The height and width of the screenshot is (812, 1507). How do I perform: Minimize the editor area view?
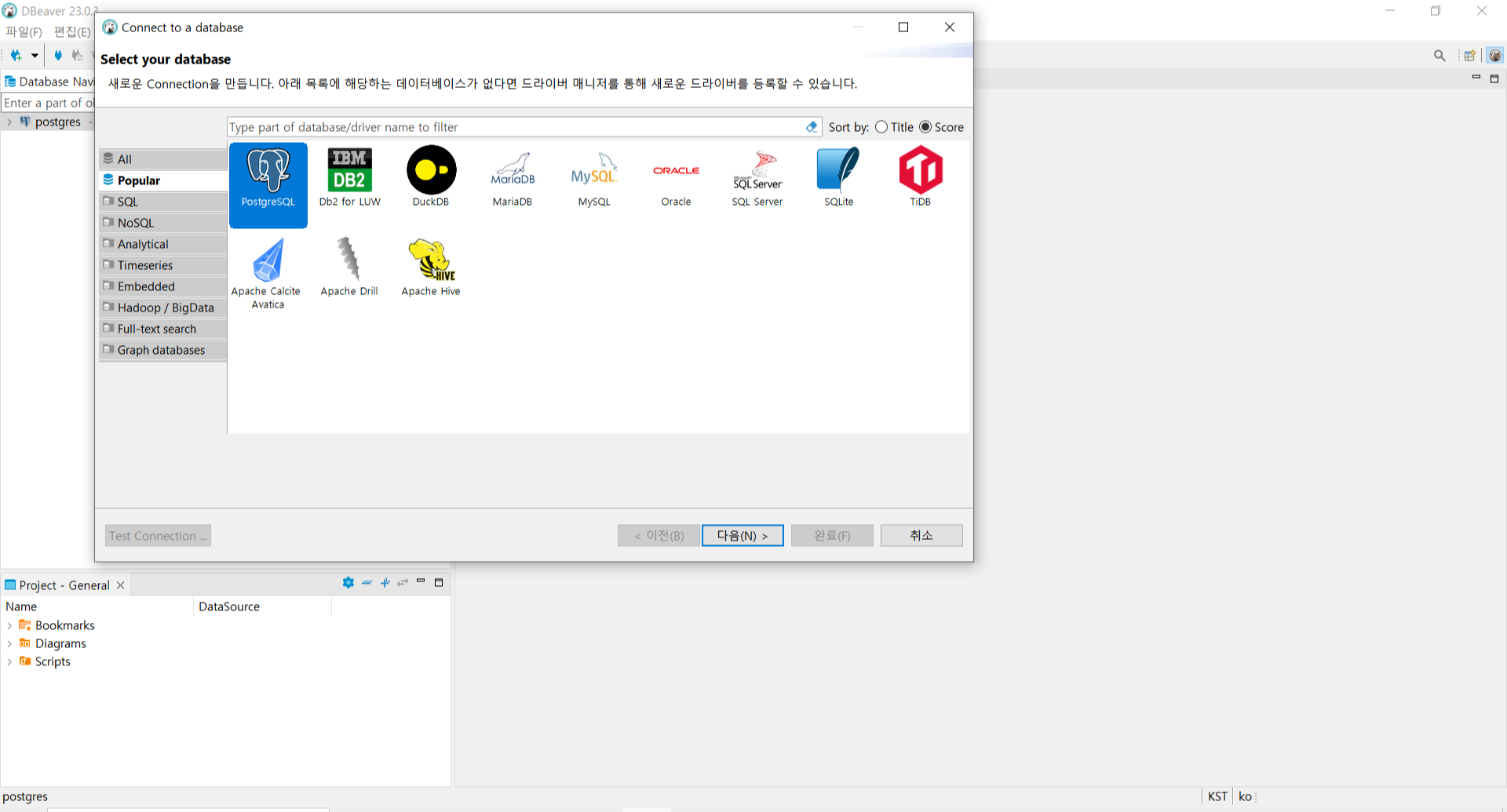point(1476,78)
